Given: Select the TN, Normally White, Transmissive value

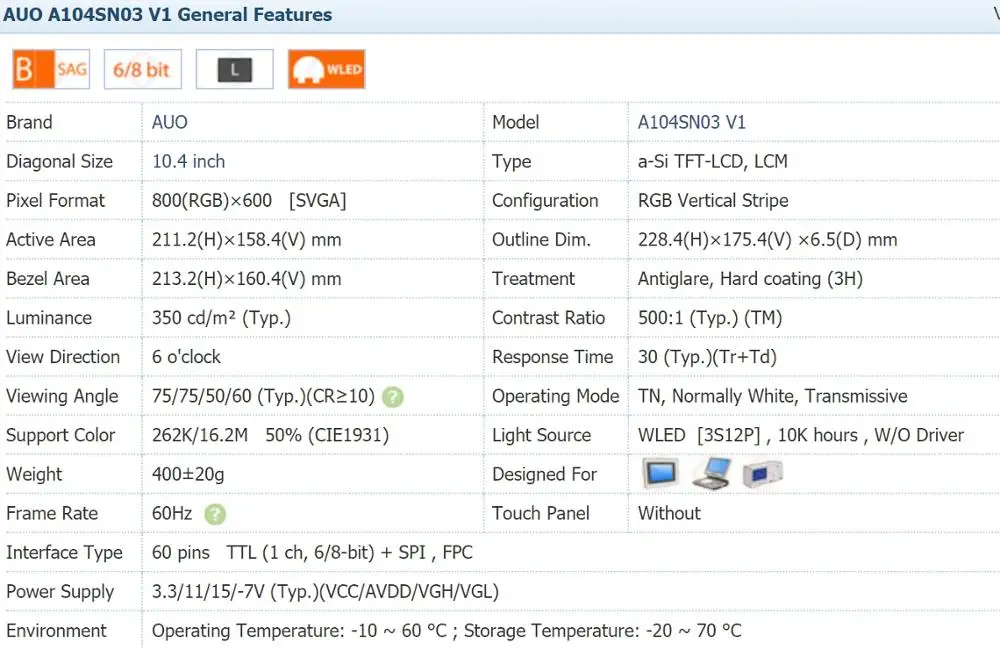Looking at the screenshot, I should click(772, 397).
